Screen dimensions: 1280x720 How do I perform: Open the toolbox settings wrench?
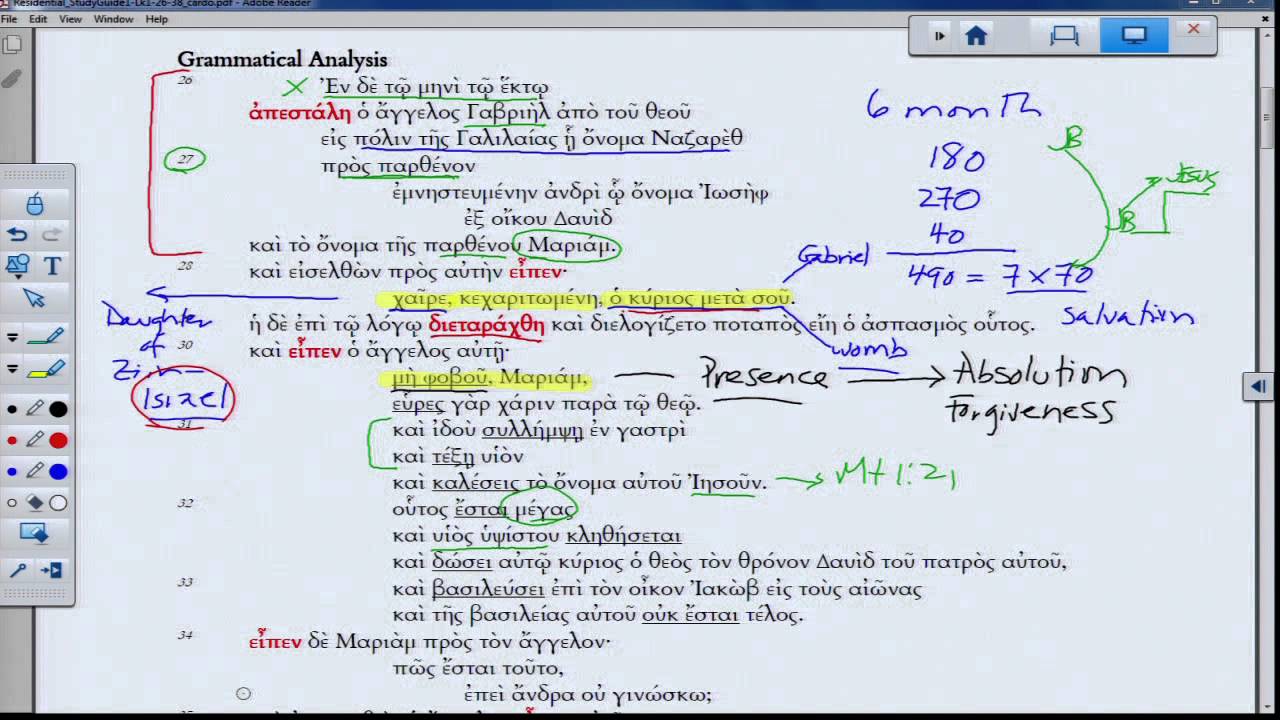pos(18,570)
